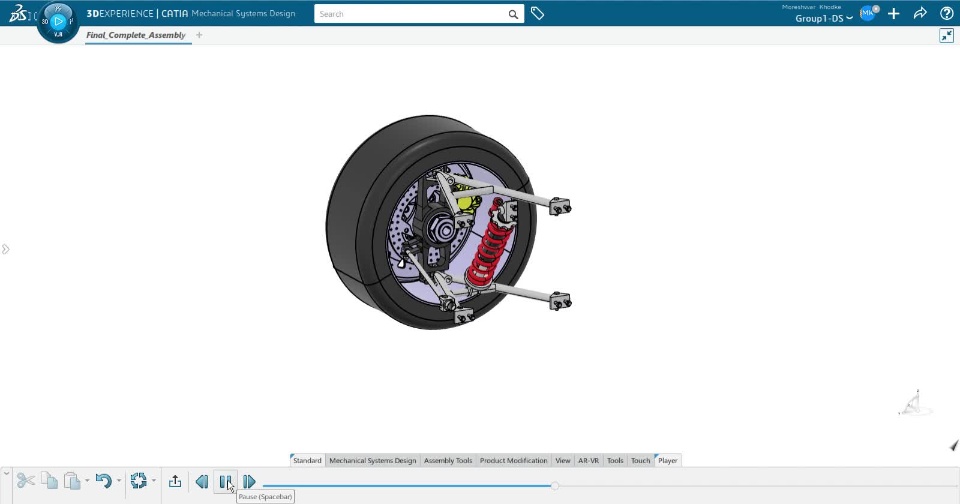The width and height of the screenshot is (960, 504).
Task: Click the playback timeline slider handle
Action: (555, 486)
